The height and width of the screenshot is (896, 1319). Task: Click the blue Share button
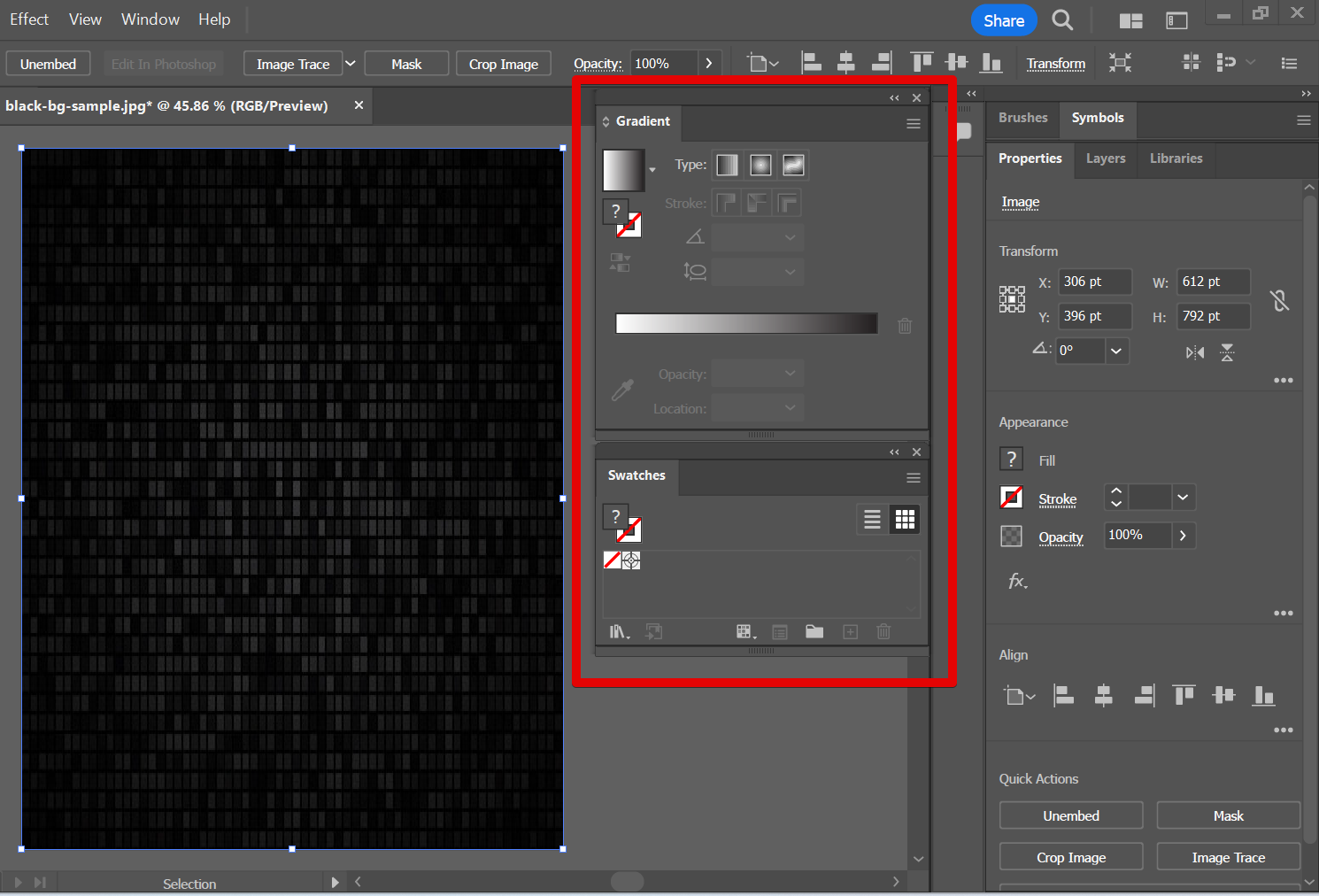(1003, 20)
